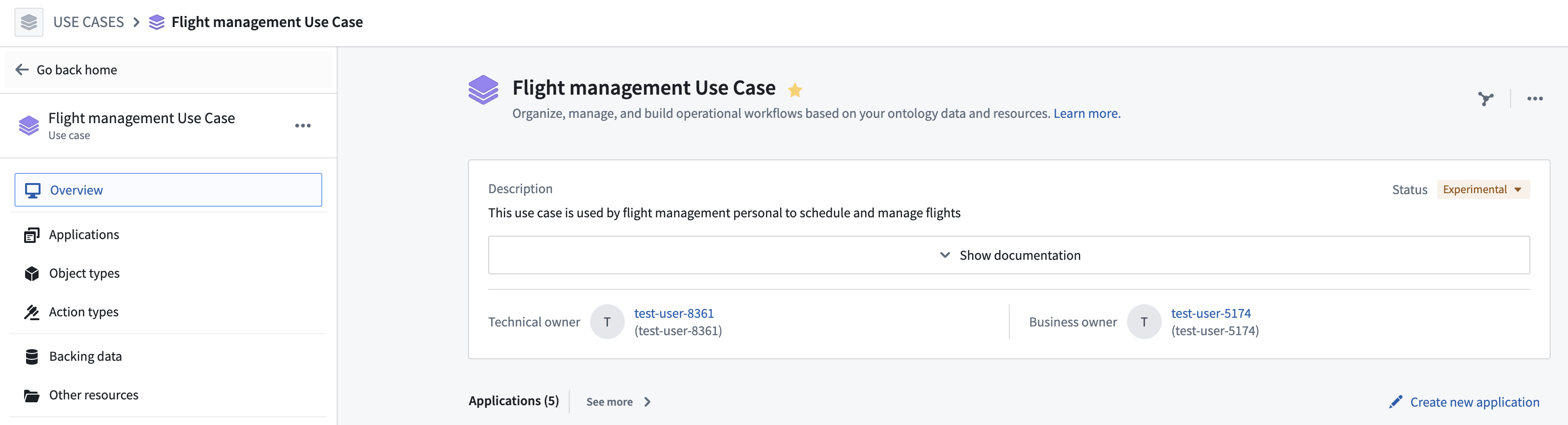Open the Learn more link
This screenshot has height=425, width=1568.
click(1087, 114)
